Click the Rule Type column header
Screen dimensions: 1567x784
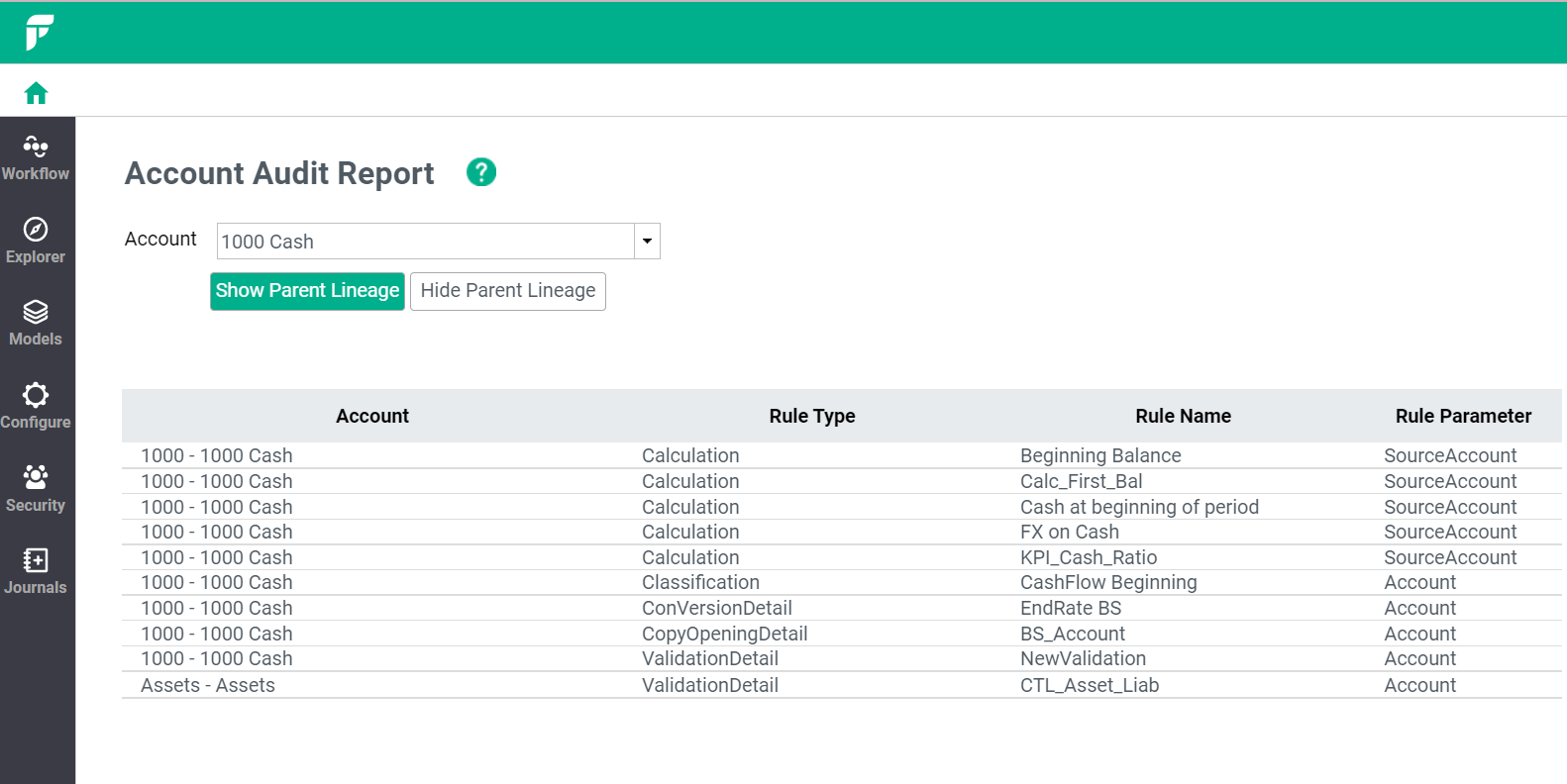(812, 417)
